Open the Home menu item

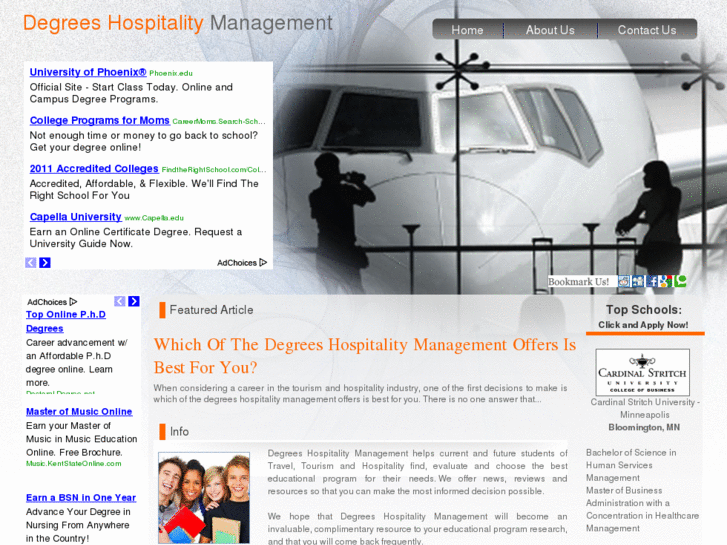pyautogui.click(x=467, y=30)
